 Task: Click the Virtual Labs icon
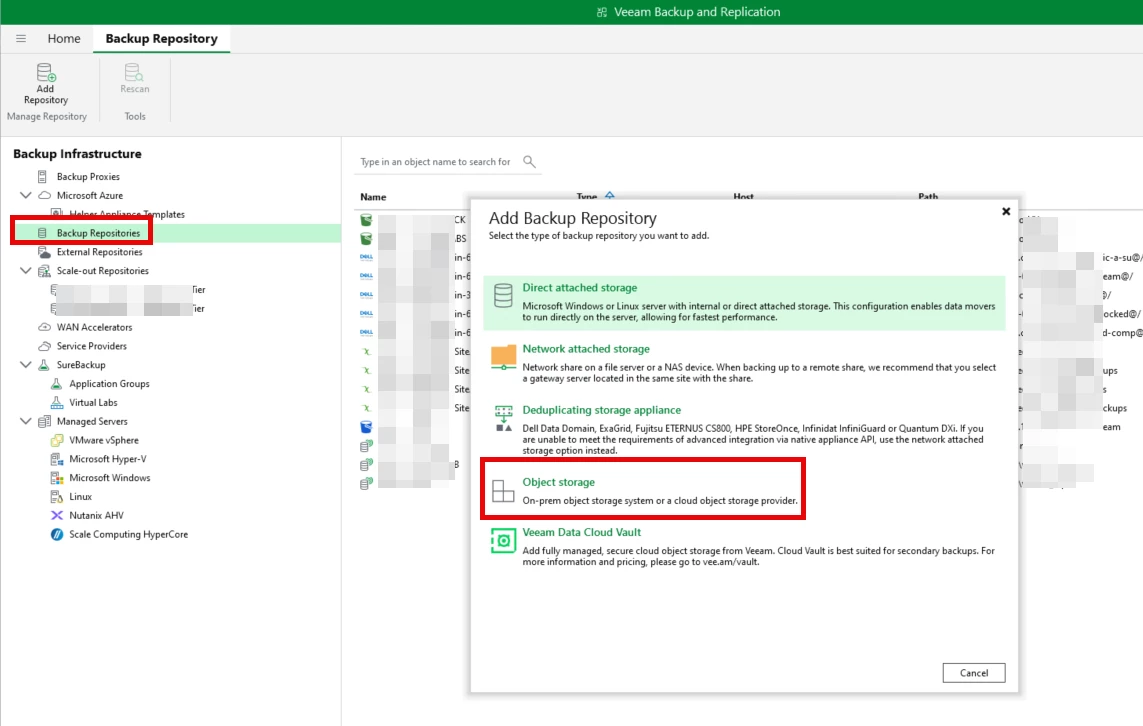point(57,402)
